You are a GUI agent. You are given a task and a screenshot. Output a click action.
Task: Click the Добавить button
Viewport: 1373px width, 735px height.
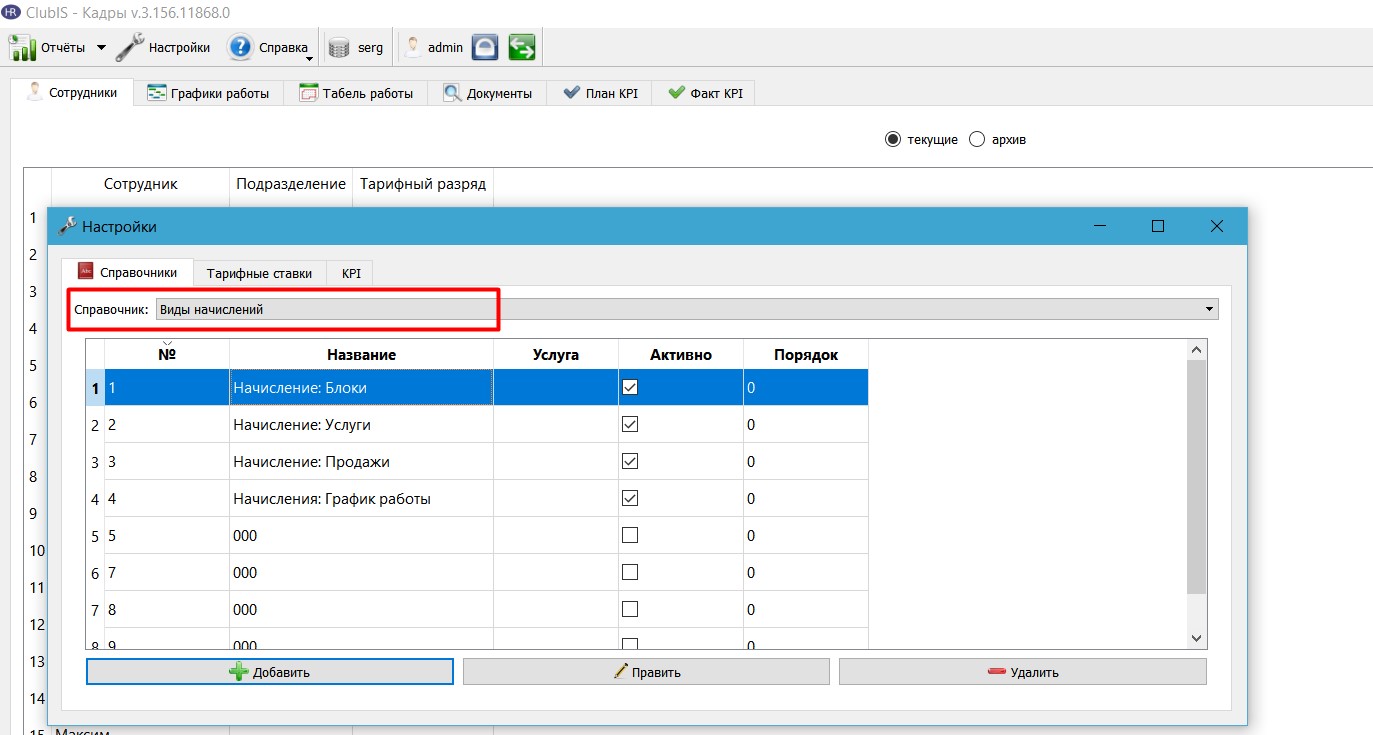coord(270,672)
